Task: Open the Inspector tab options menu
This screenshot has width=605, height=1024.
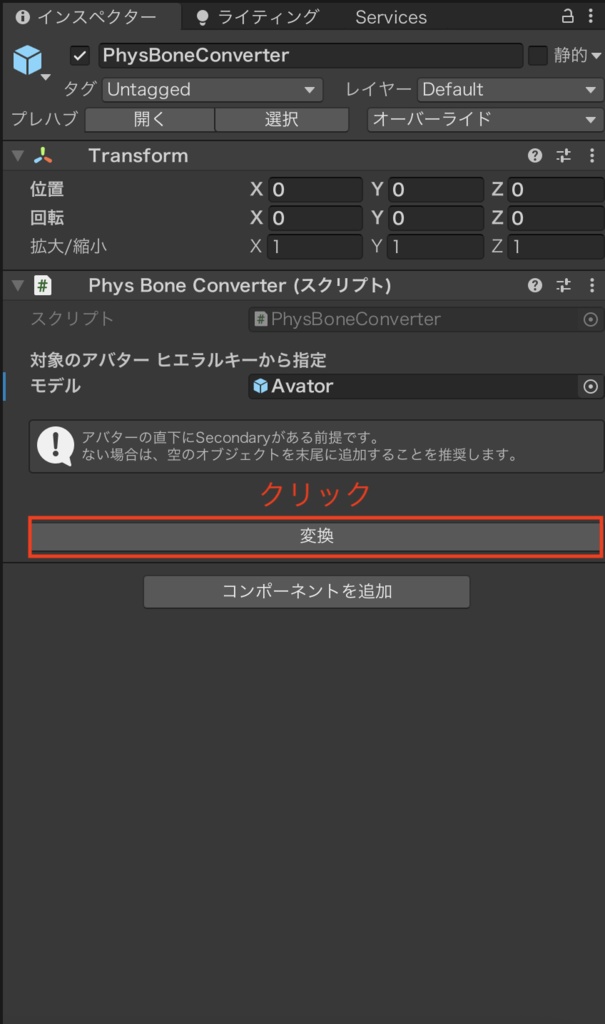Action: pos(591,16)
